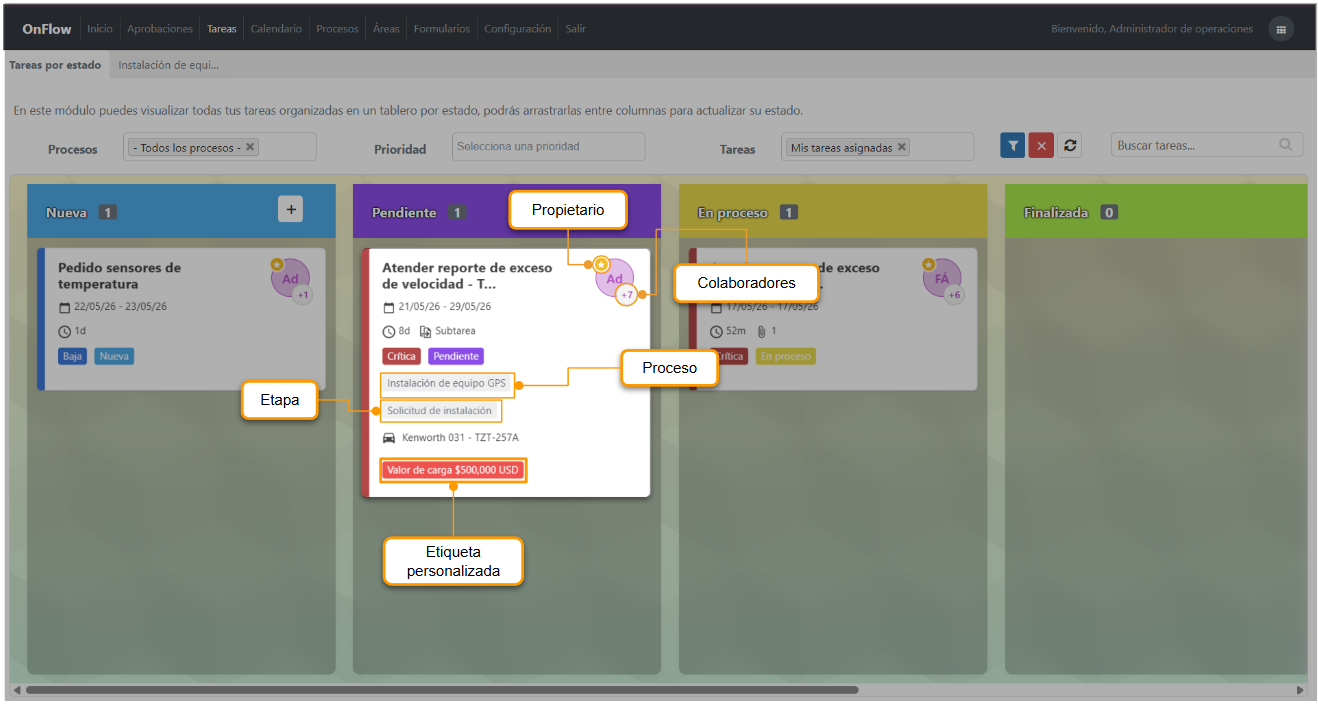The image size is (1318, 708).
Task: Select Áreas in the top menu
Action: pos(386,29)
